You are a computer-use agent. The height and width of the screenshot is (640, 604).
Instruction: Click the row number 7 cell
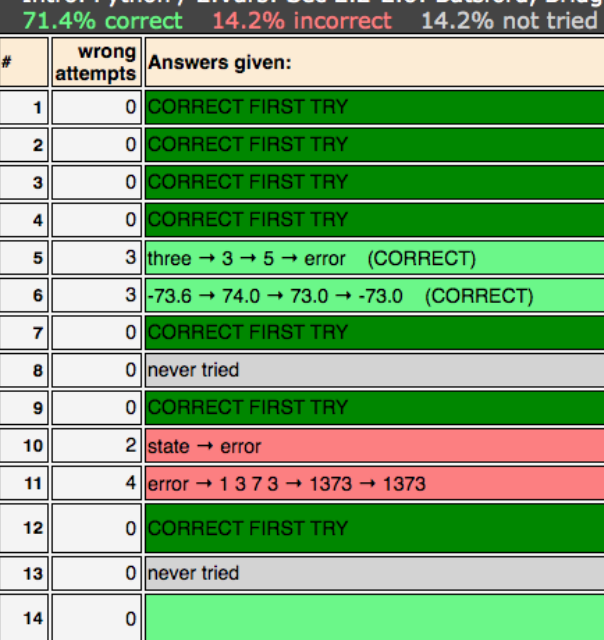pyautogui.click(x=24, y=332)
